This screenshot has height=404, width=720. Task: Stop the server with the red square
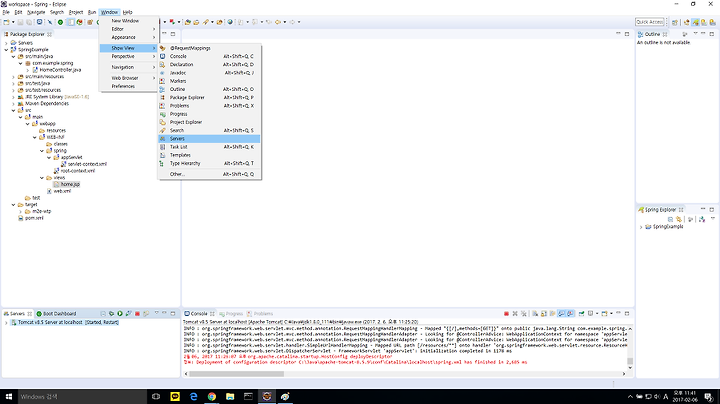coord(137,314)
